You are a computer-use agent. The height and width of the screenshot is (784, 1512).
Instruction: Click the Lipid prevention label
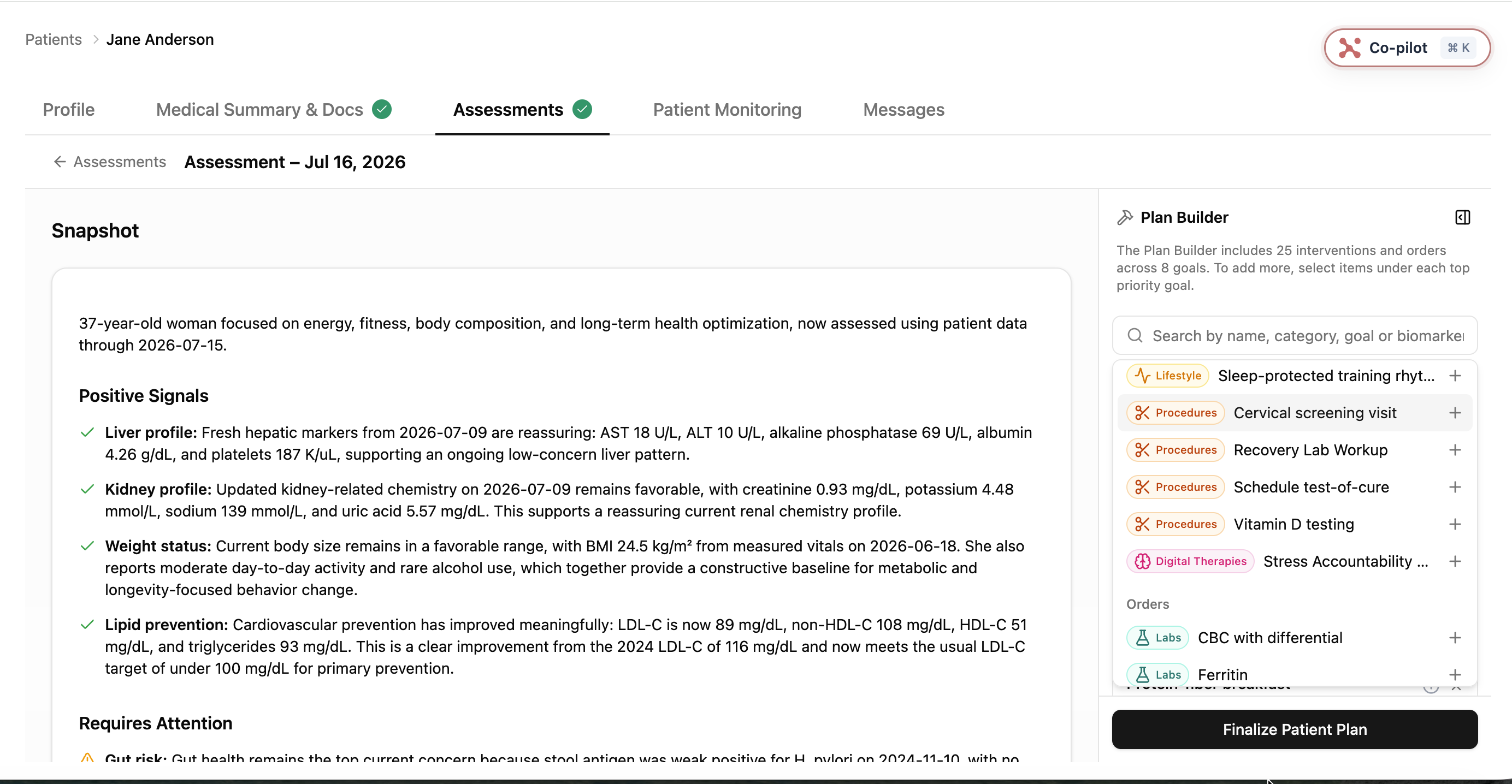[166, 625]
